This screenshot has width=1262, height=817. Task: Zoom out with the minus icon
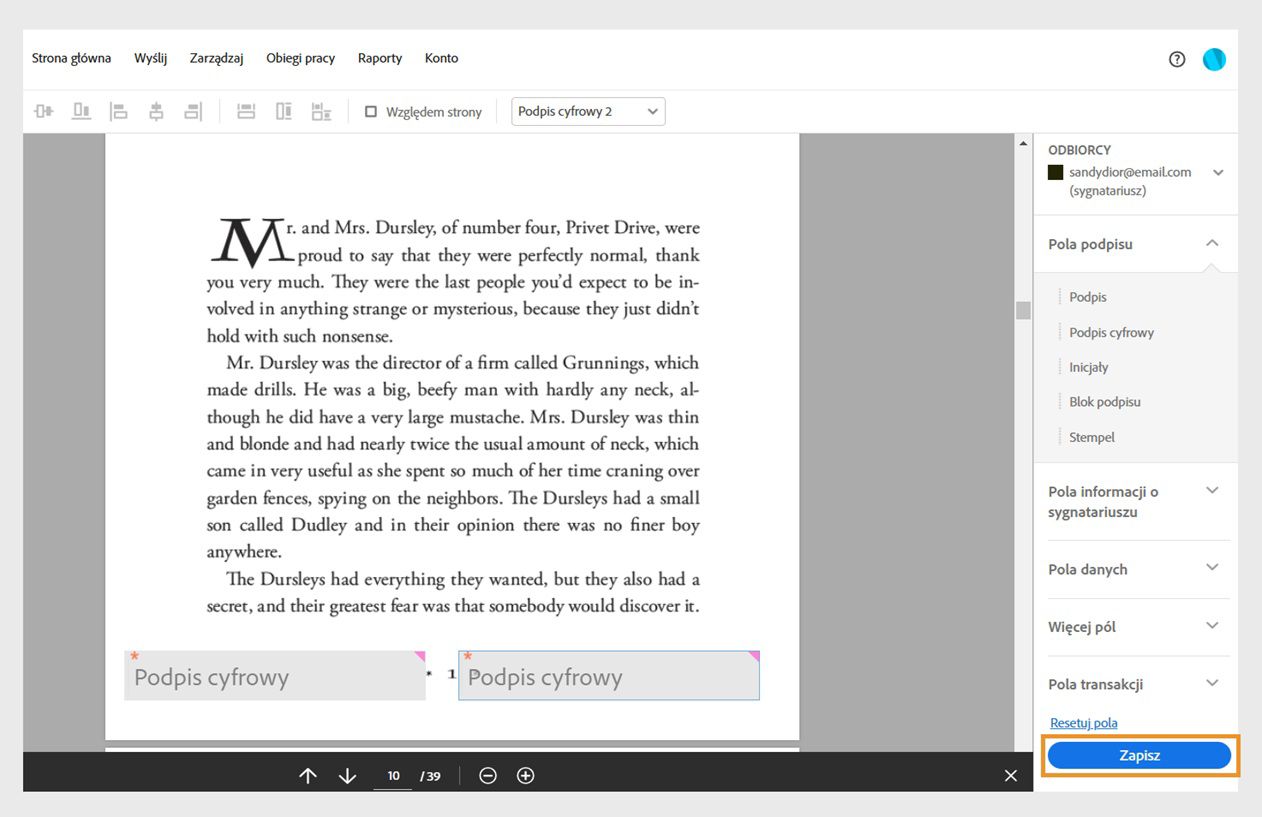click(488, 776)
